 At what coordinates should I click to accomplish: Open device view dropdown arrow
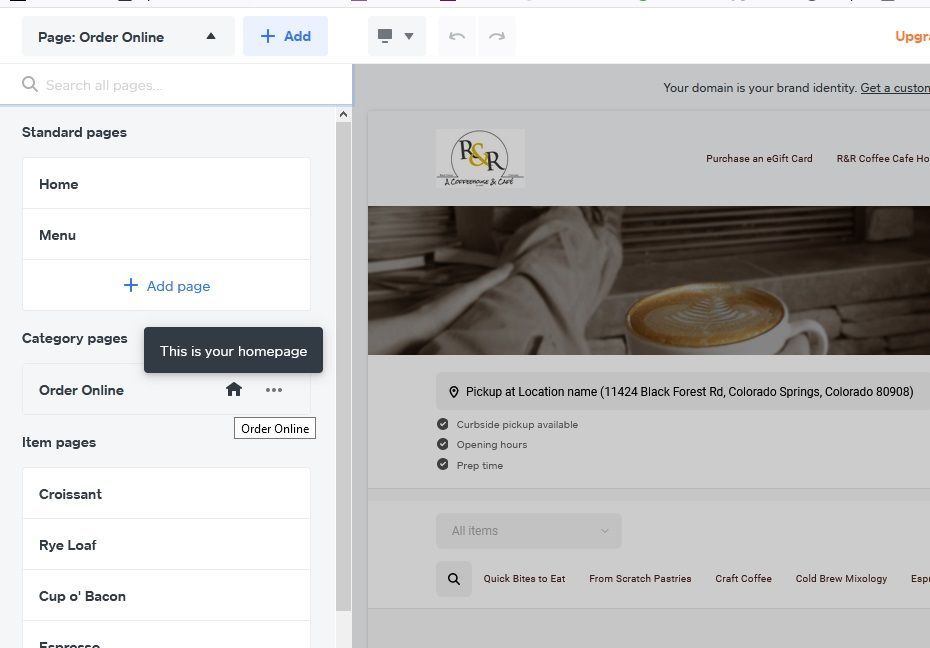coord(409,36)
